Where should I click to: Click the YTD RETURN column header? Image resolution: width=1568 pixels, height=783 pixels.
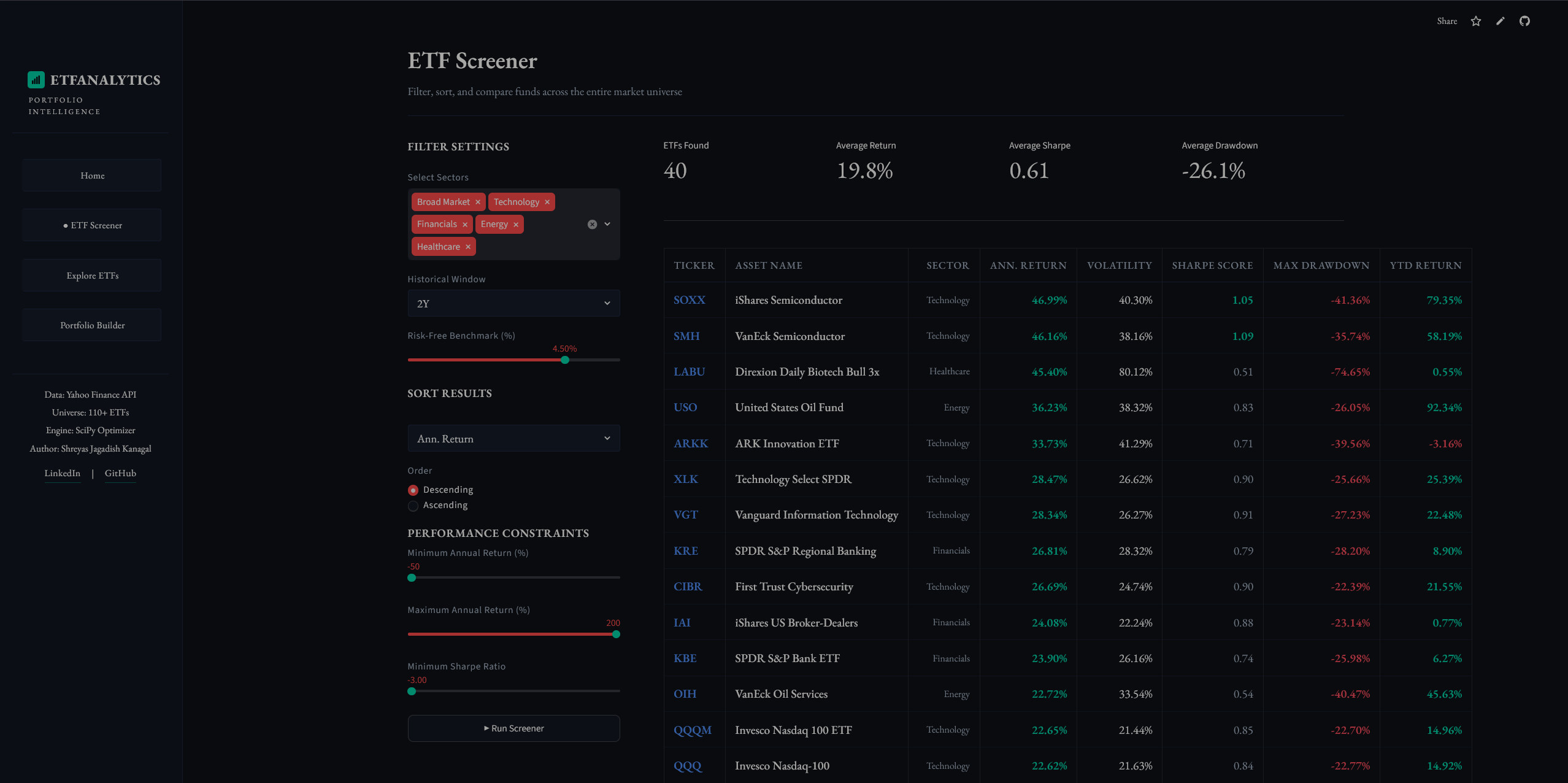(x=1426, y=265)
